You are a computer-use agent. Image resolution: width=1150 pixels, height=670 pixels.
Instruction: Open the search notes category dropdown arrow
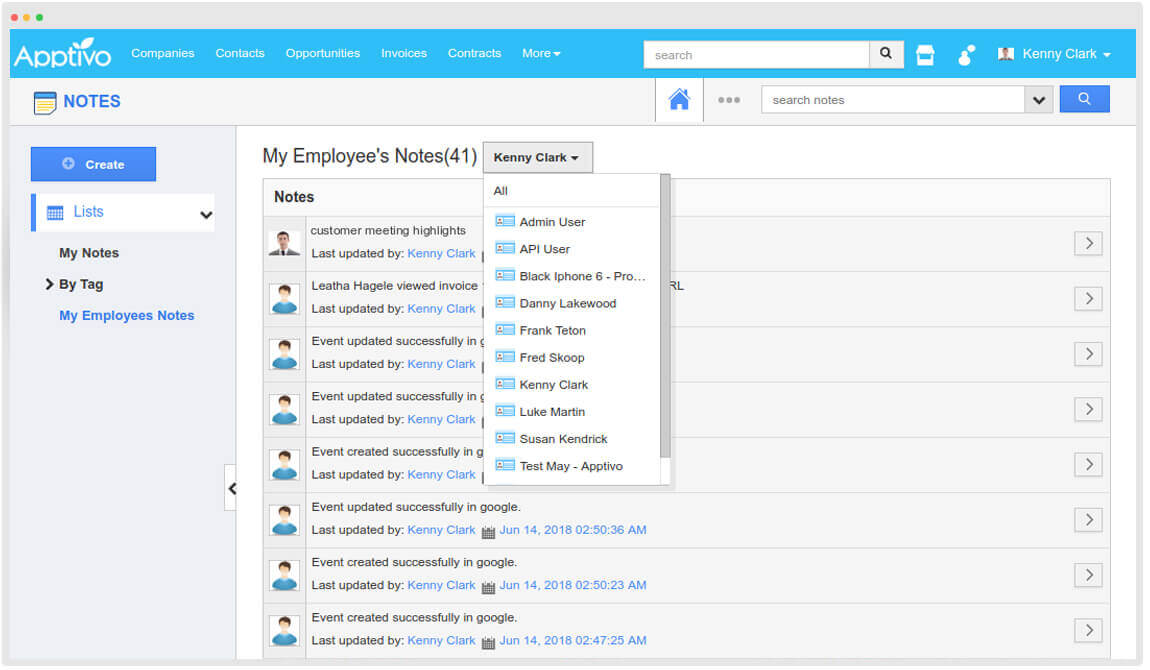[x=1040, y=100]
